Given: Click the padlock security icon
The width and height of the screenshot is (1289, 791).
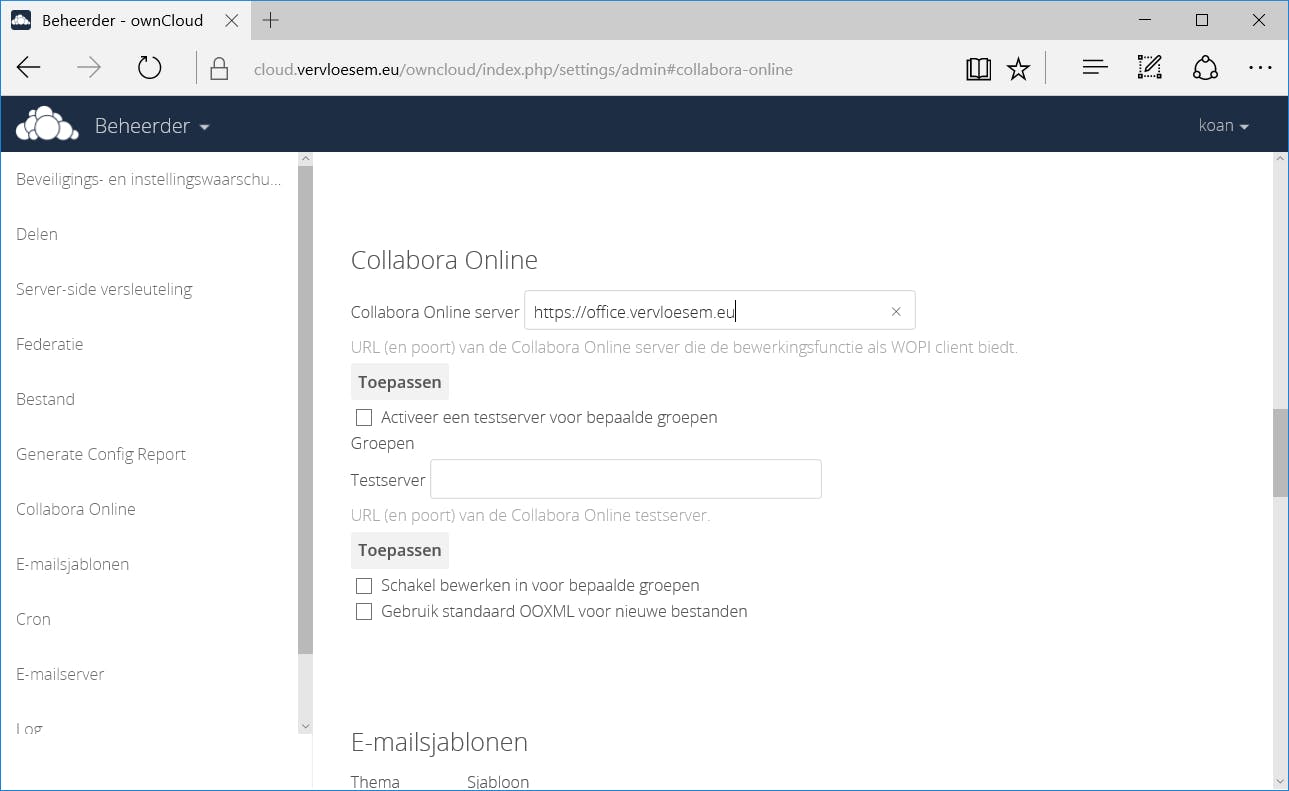Looking at the screenshot, I should coord(219,68).
